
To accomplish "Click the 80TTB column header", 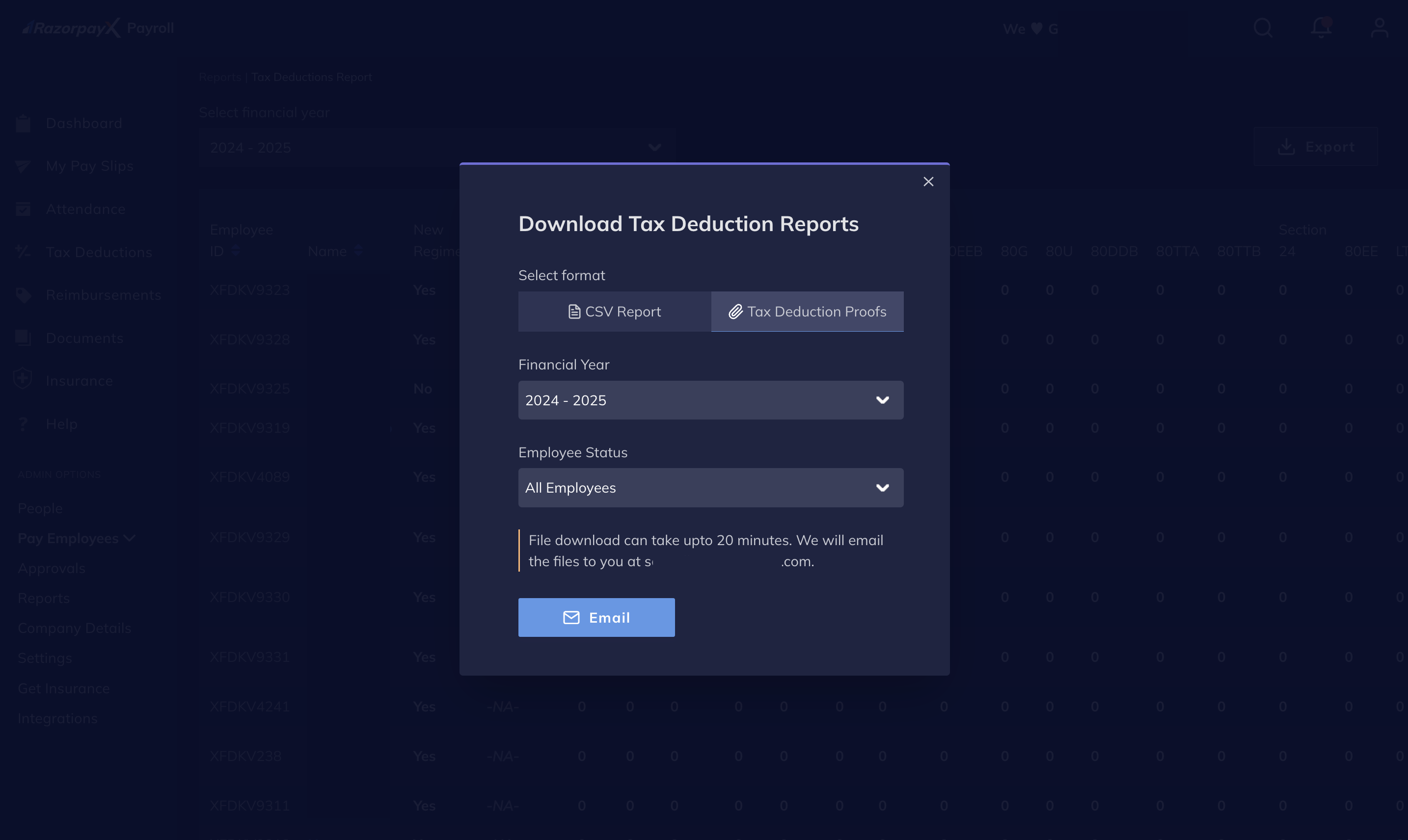I will tap(1239, 251).
